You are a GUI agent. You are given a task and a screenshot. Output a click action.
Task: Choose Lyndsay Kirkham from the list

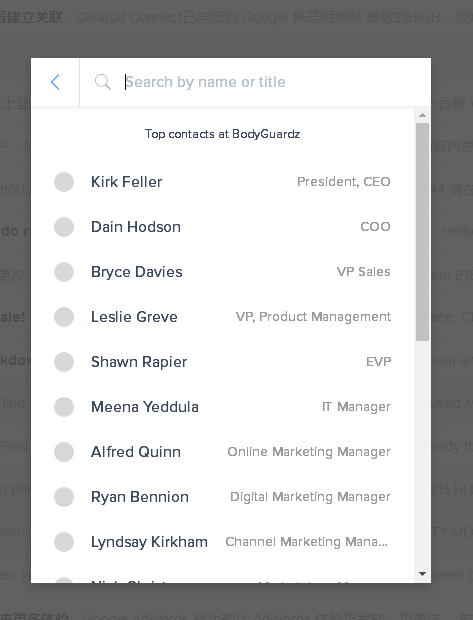tap(222, 542)
